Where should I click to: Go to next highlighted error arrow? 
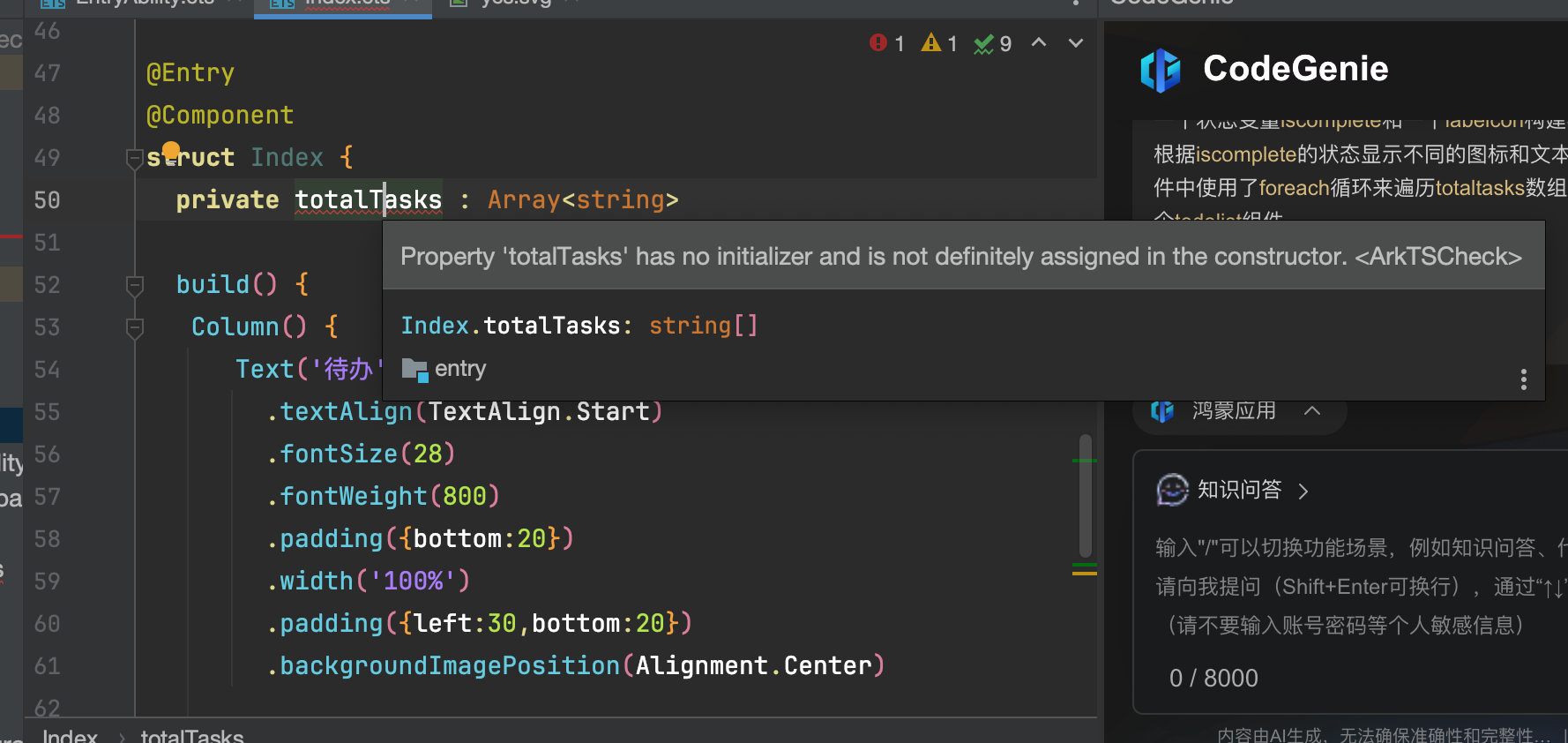(x=1076, y=42)
